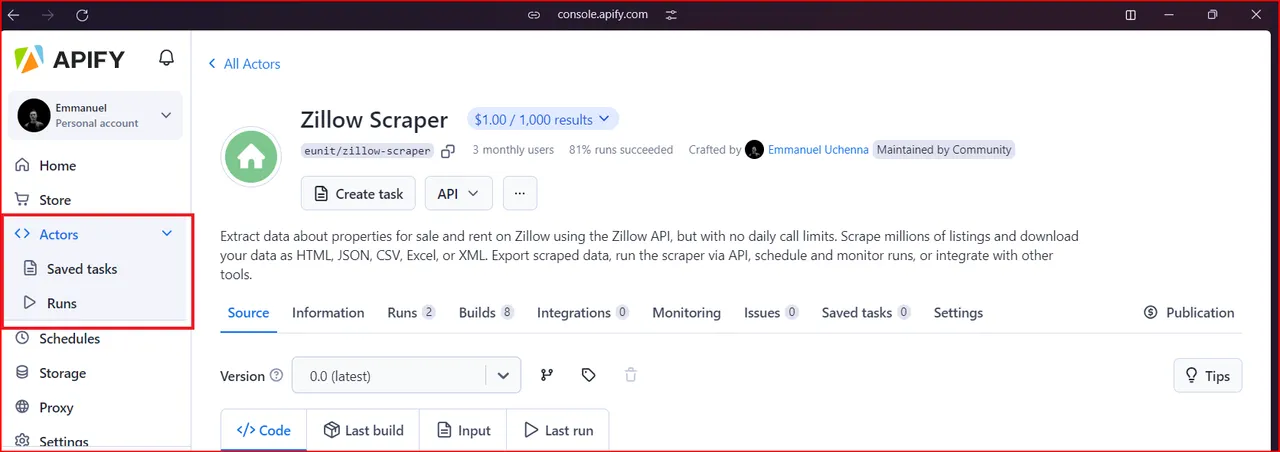Open the three-dot more actions menu
This screenshot has width=1280, height=452.
[x=520, y=194]
